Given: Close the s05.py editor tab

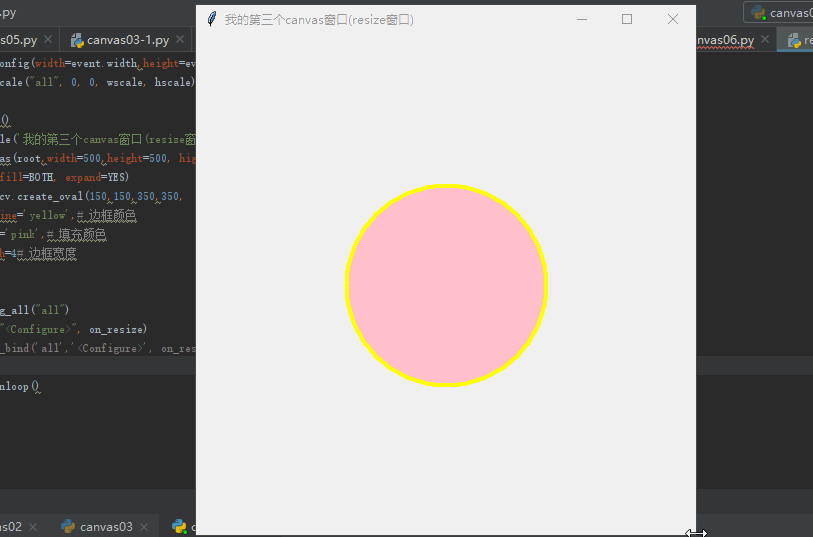Looking at the screenshot, I should 48,39.
